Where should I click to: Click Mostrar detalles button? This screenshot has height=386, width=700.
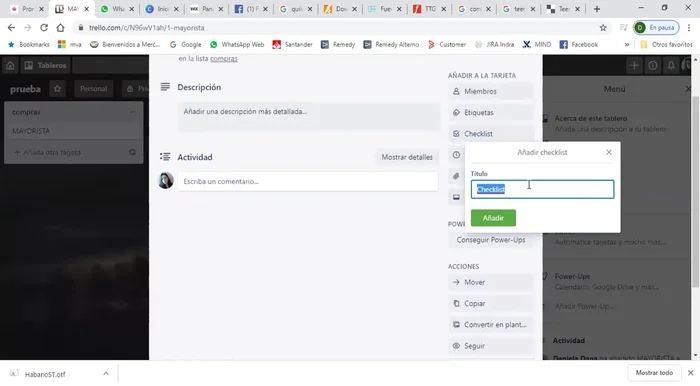click(x=407, y=157)
